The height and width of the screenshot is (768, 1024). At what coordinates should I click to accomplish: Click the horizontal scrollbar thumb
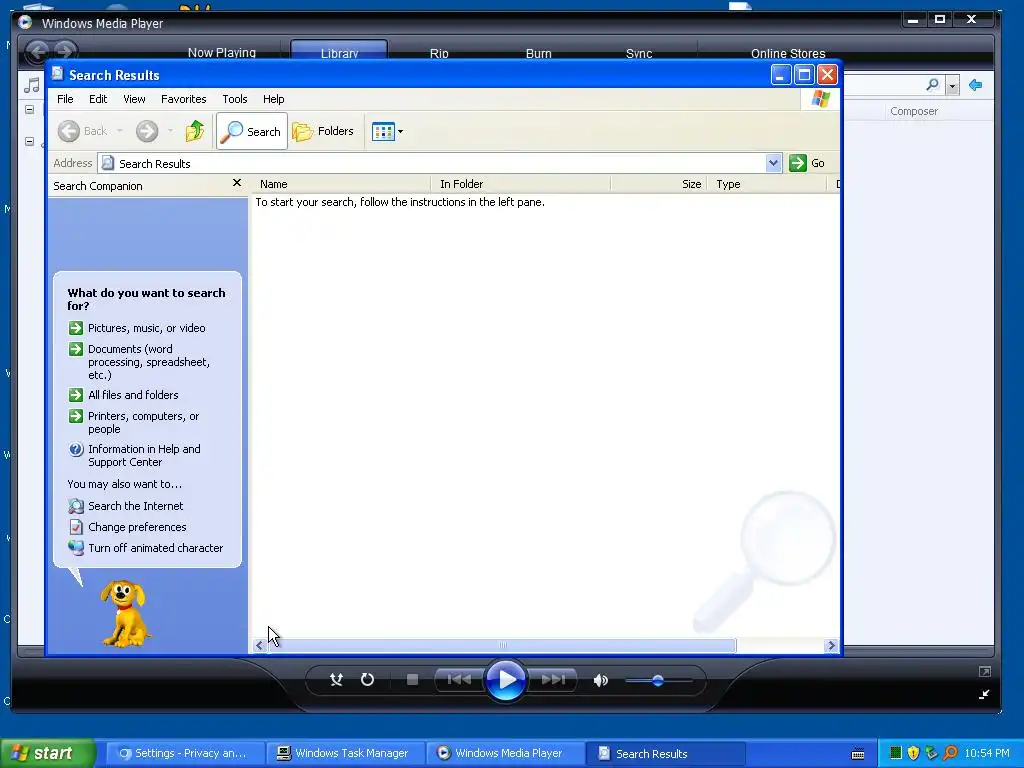coord(502,646)
